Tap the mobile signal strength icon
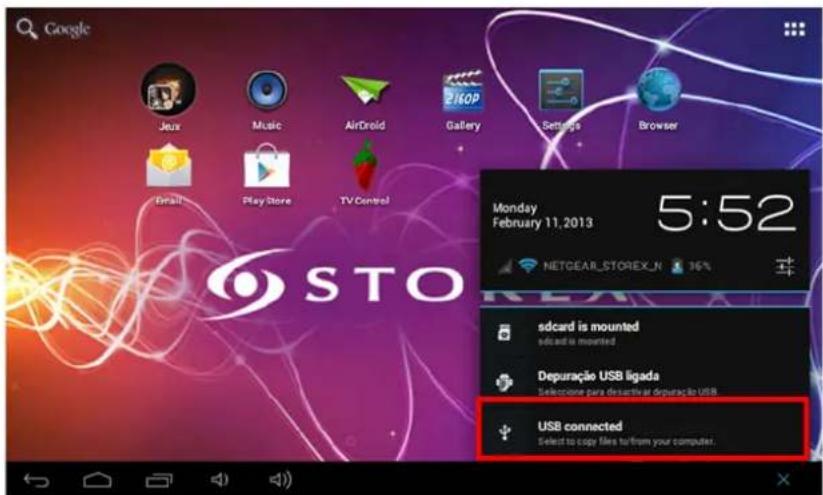This screenshot has width=823, height=495. (x=504, y=267)
